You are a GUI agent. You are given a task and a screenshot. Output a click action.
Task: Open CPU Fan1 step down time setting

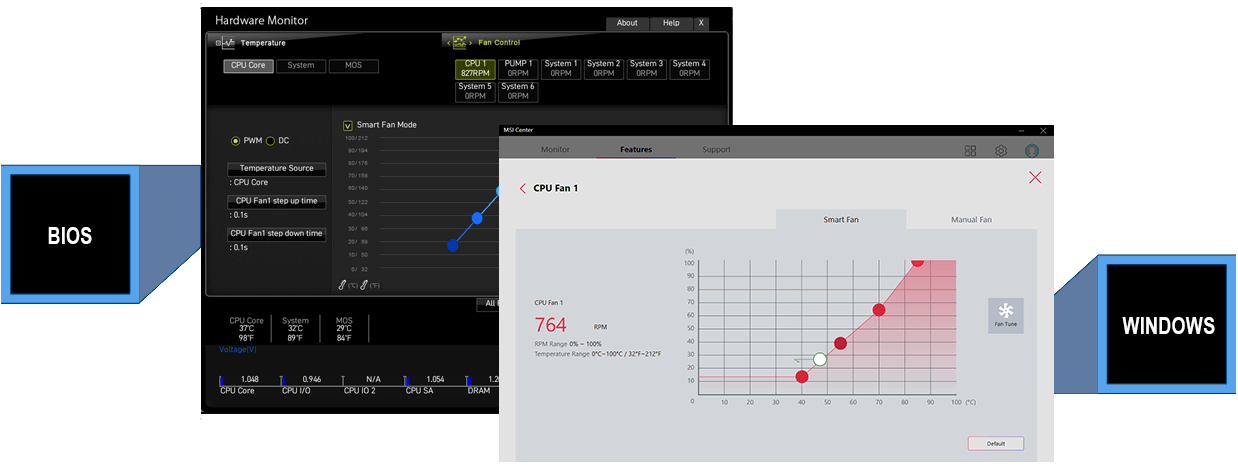[x=276, y=234]
